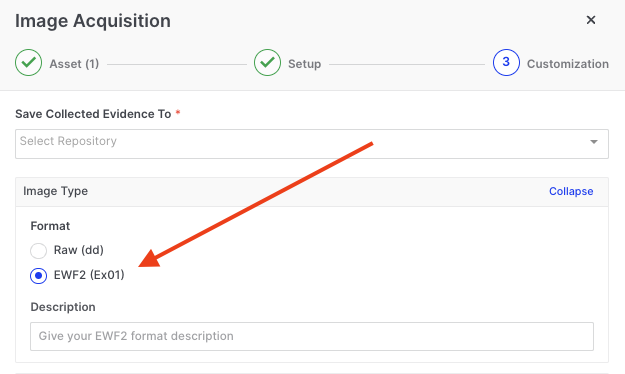This screenshot has height=374, width=625.
Task: Collapse the Image Type section
Action: [571, 191]
